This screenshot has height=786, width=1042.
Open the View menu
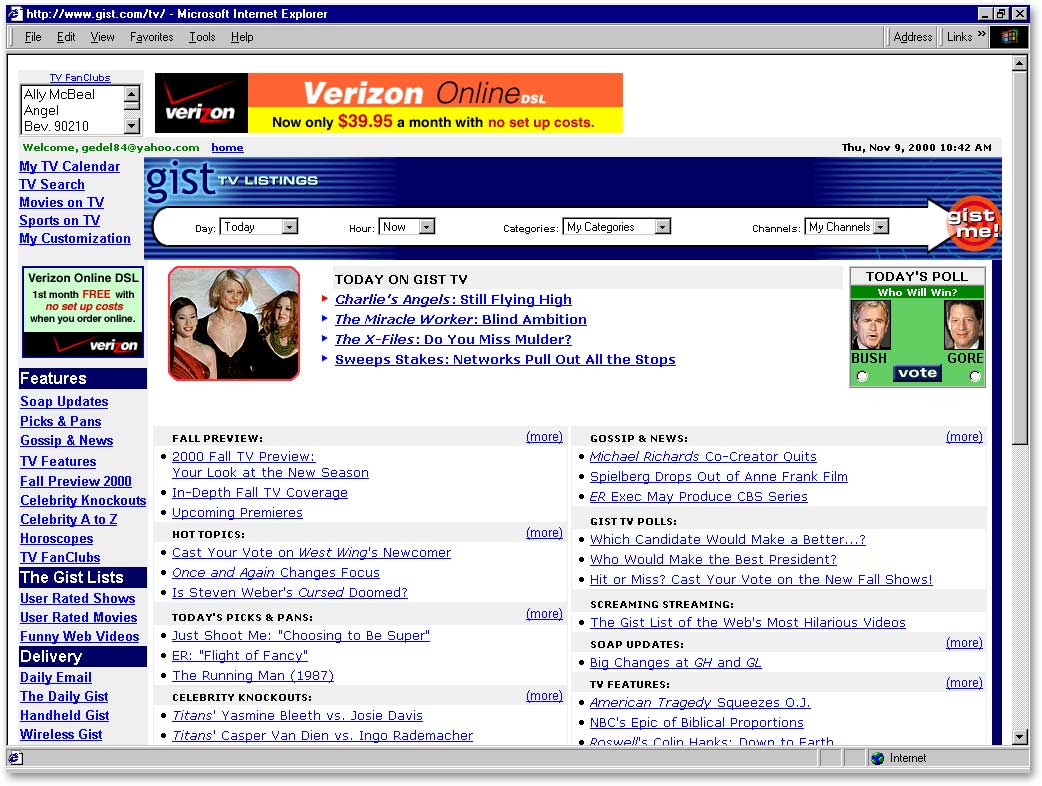[x=102, y=37]
